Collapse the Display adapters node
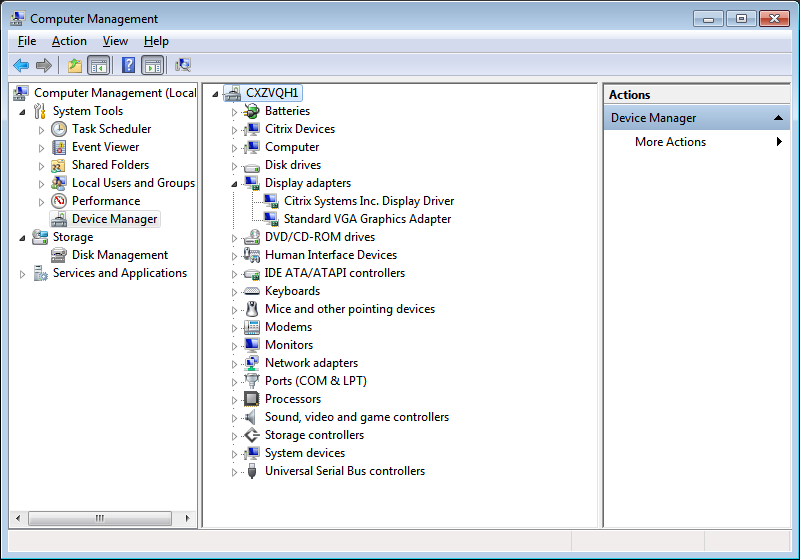The image size is (800, 560). [x=235, y=184]
